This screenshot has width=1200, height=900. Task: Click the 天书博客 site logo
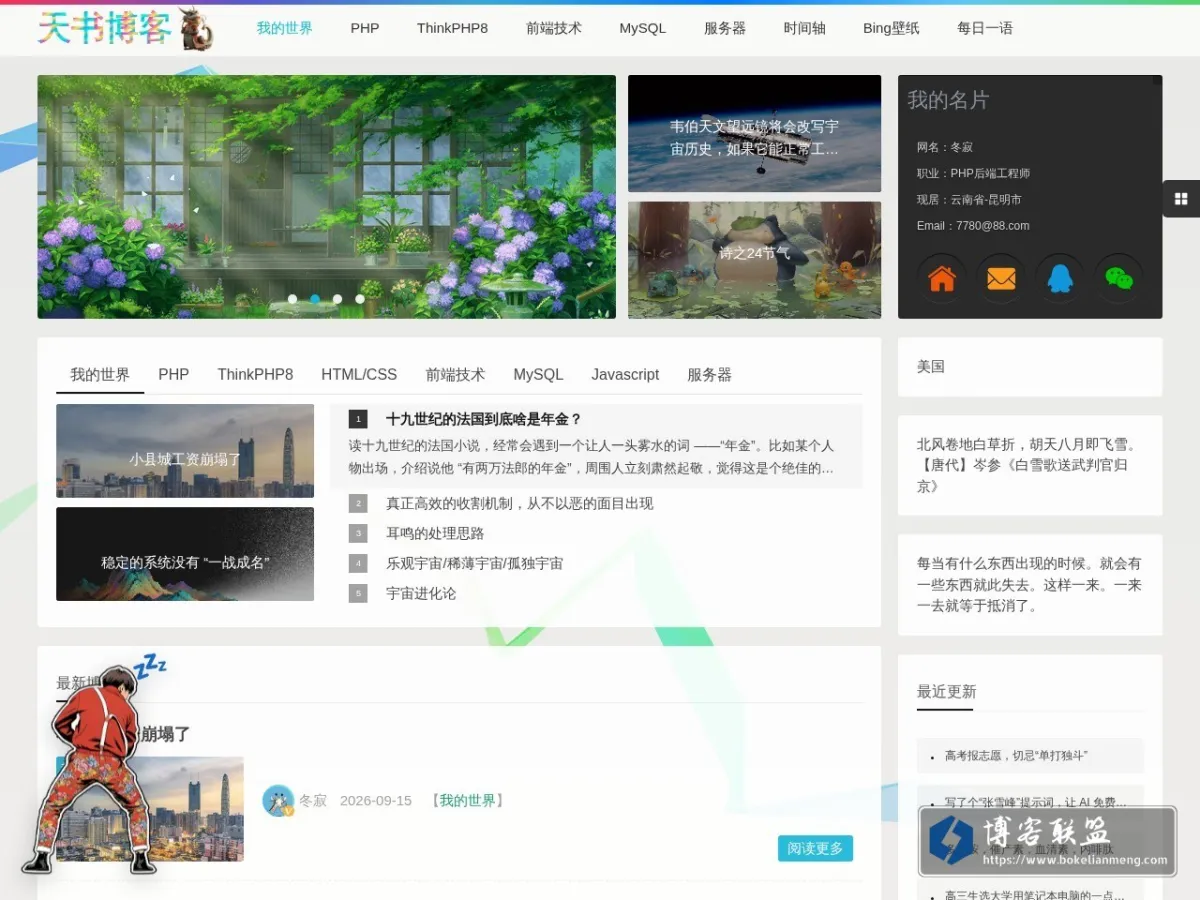pyautogui.click(x=105, y=28)
